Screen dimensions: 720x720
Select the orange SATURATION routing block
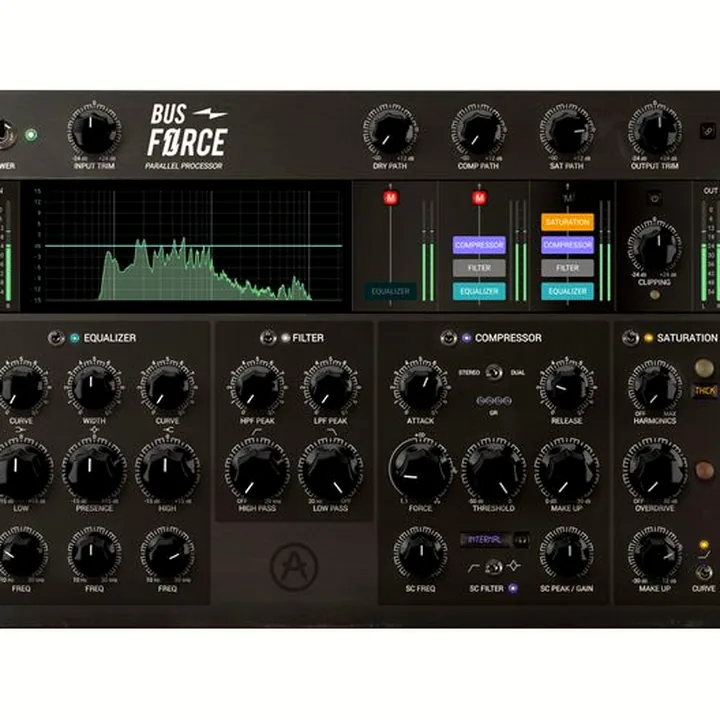click(568, 222)
